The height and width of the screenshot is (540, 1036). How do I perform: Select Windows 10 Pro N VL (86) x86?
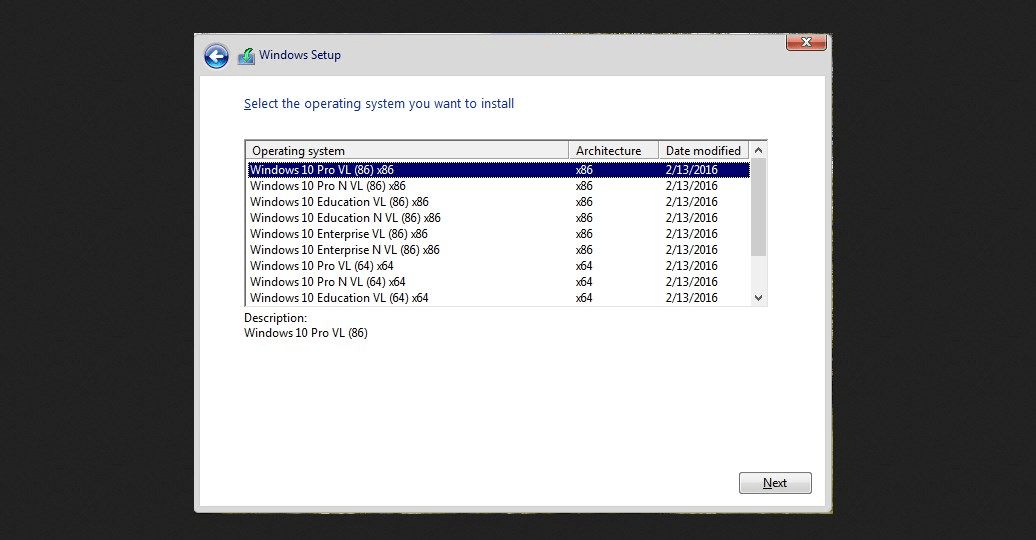[x=327, y=186]
